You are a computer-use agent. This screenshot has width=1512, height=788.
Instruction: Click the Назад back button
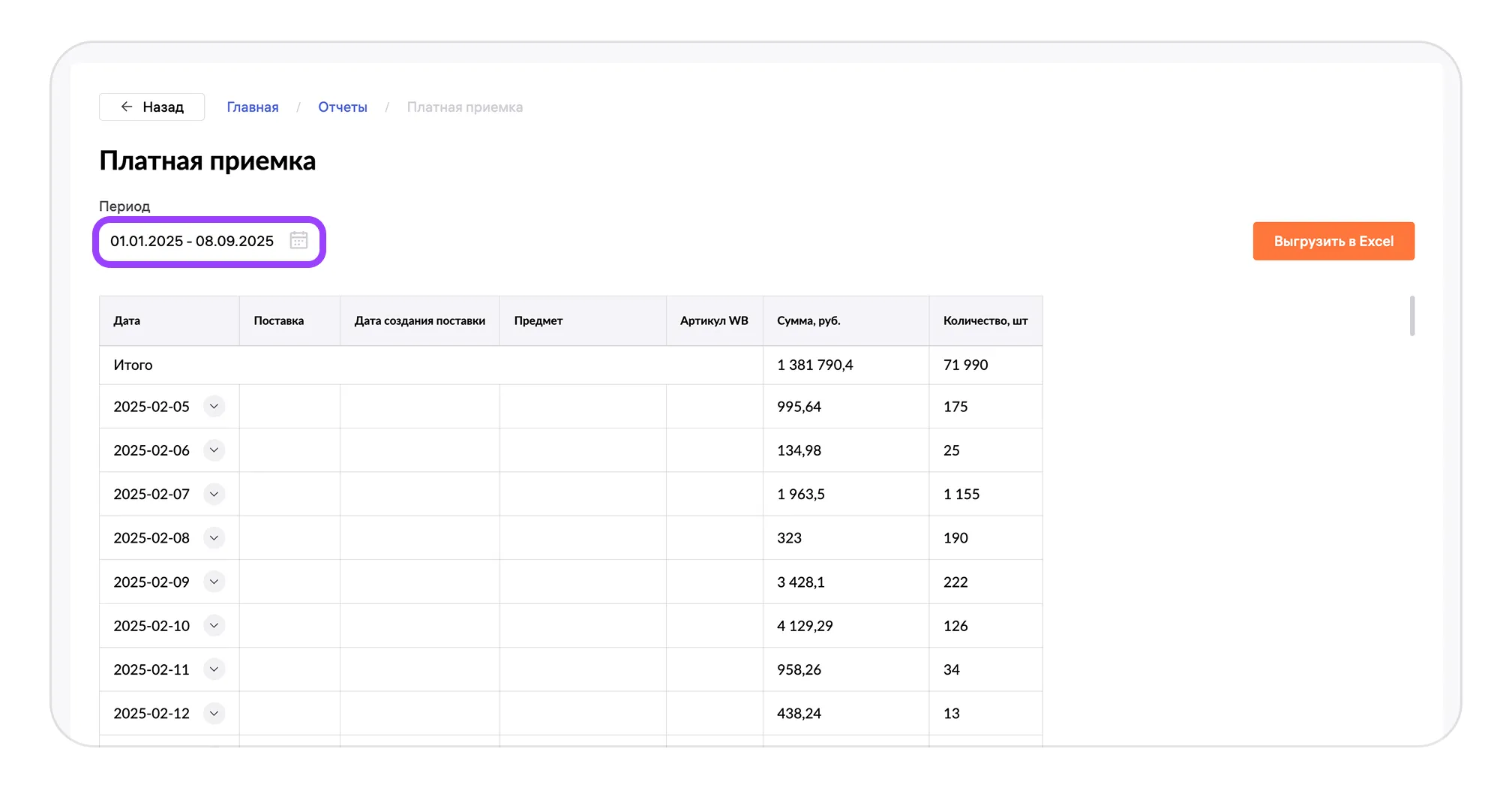[152, 107]
